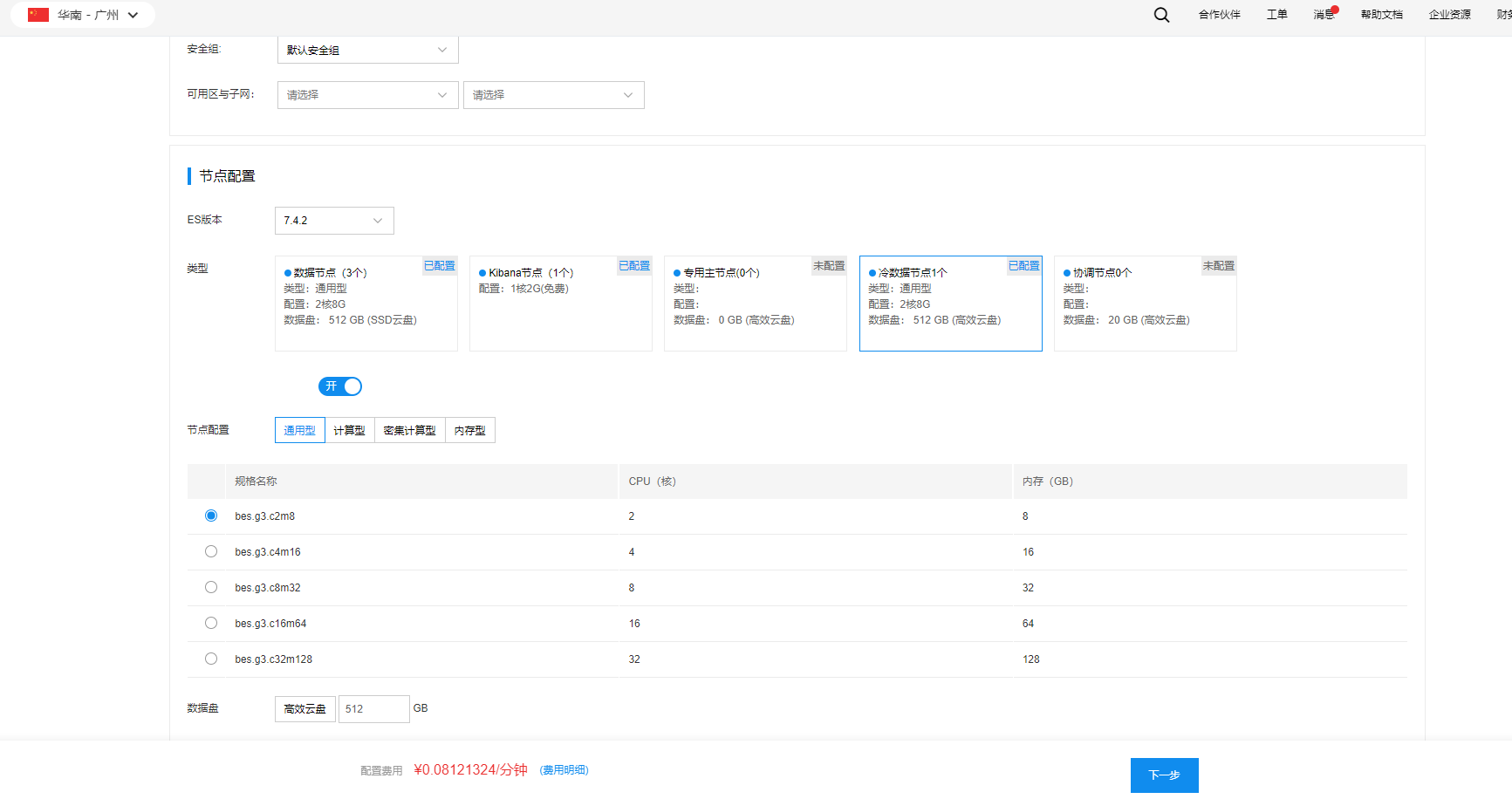
Task: Click the China flag region icon
Action: pos(38,15)
